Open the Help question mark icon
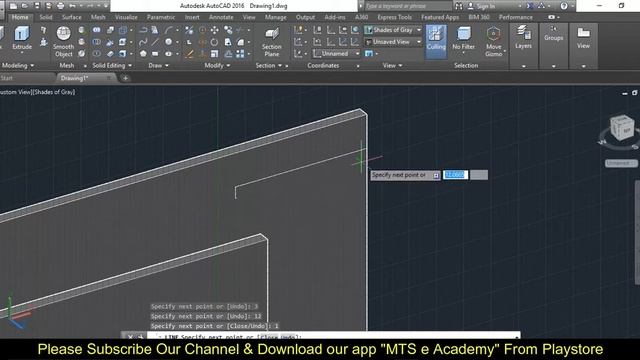The height and width of the screenshot is (360, 640). 564,6
